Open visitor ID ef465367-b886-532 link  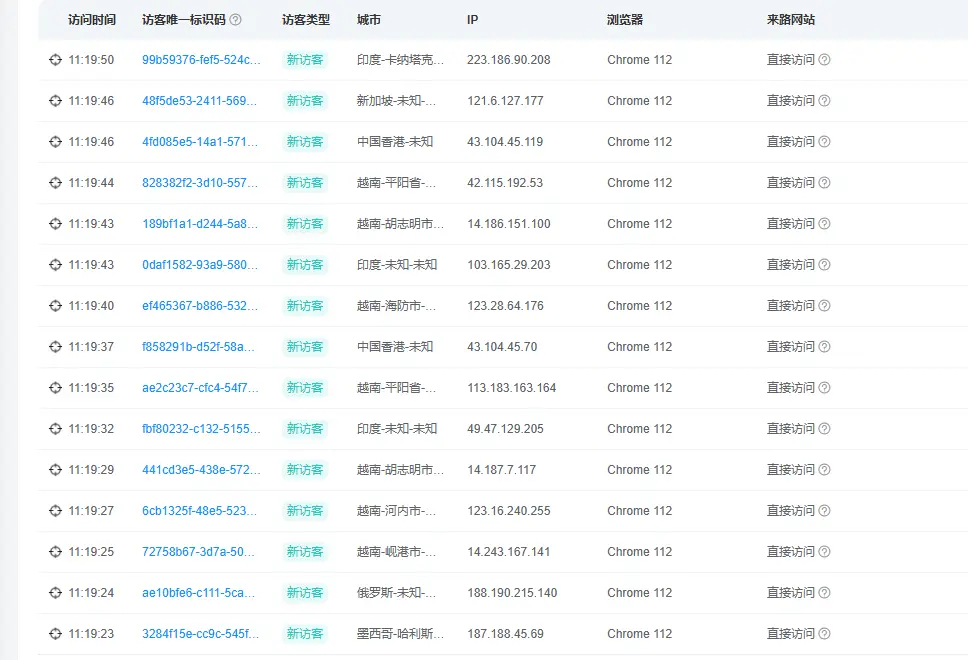200,306
